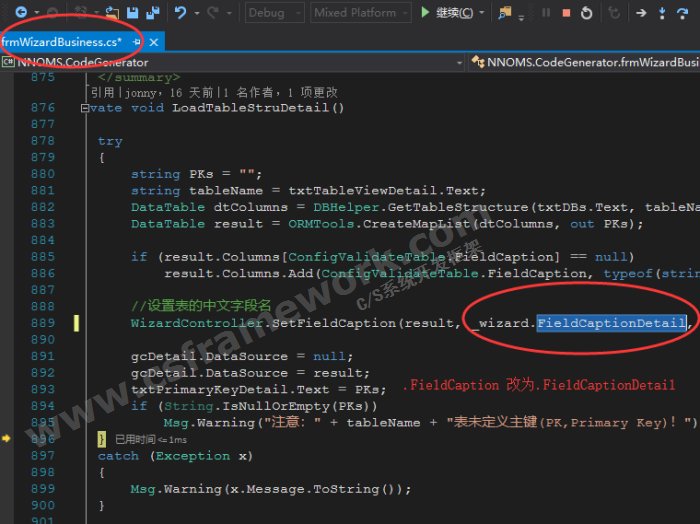700x524 pixels.
Task: Click the highlighted FieldCaptionDetail text
Action: [x=610, y=323]
